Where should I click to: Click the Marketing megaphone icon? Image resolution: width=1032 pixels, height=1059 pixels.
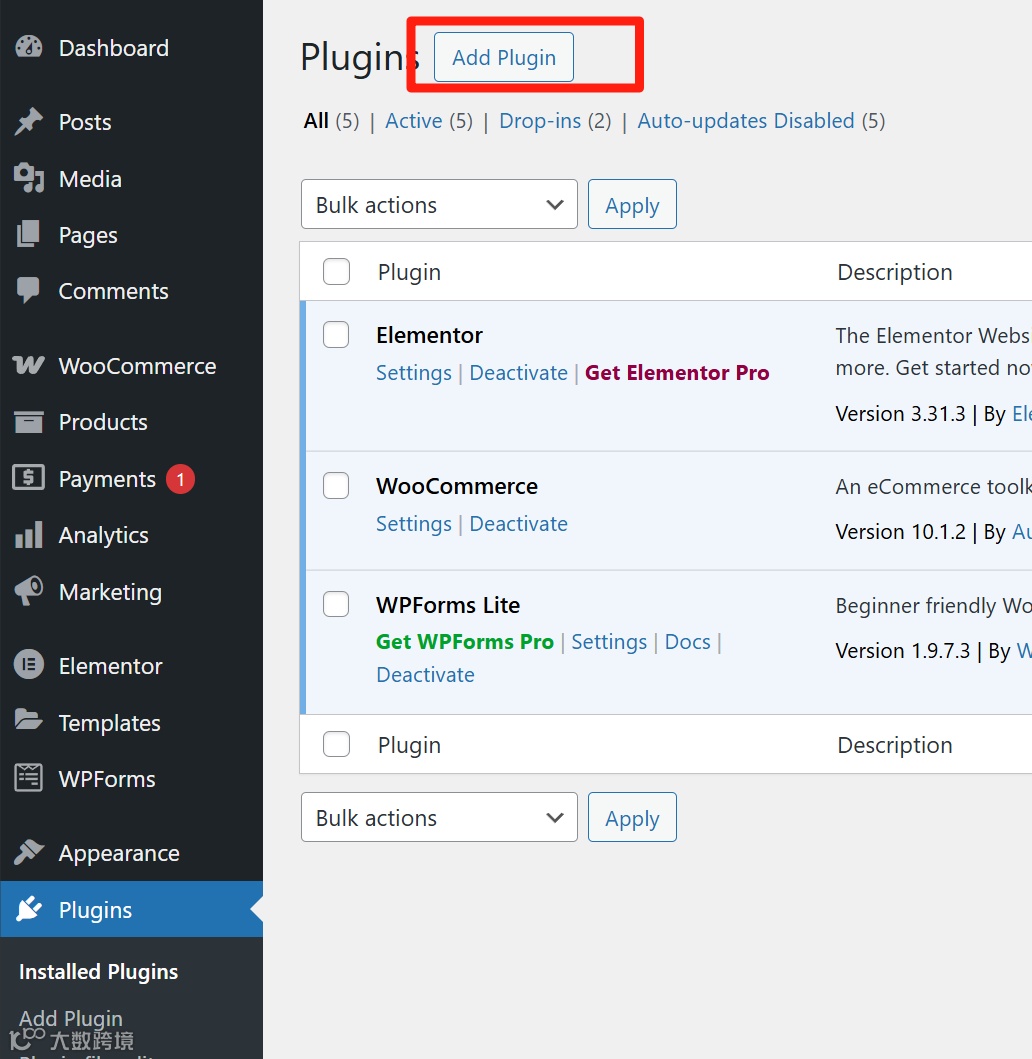28,592
